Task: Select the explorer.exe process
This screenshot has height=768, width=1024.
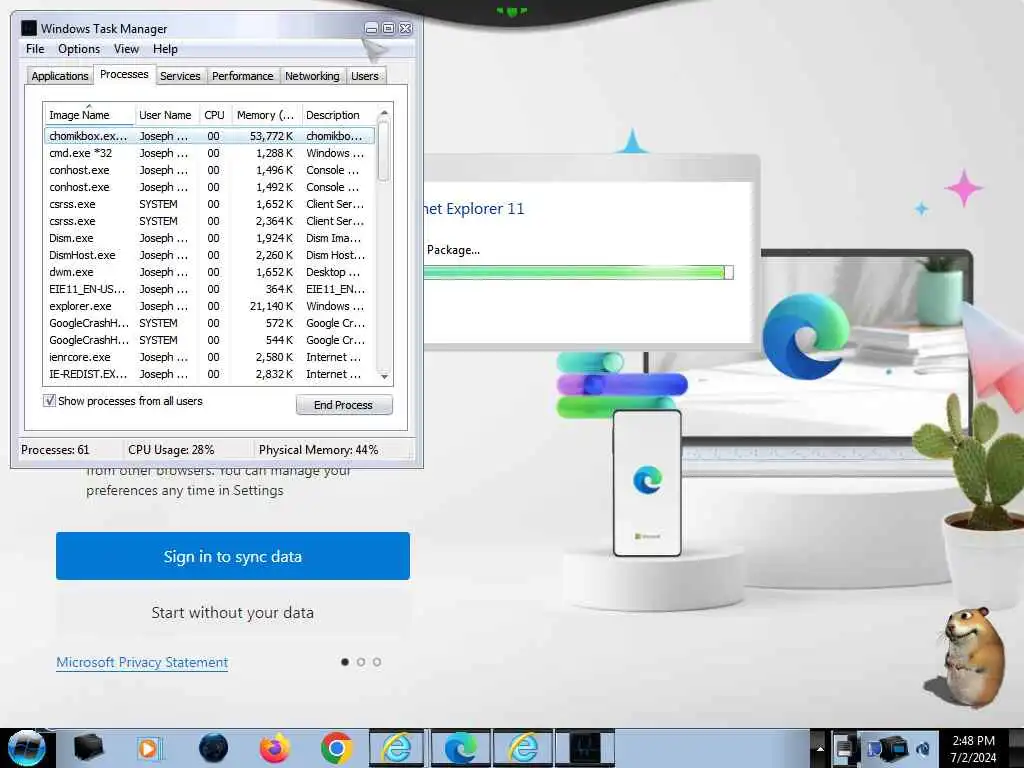Action: 210,306
